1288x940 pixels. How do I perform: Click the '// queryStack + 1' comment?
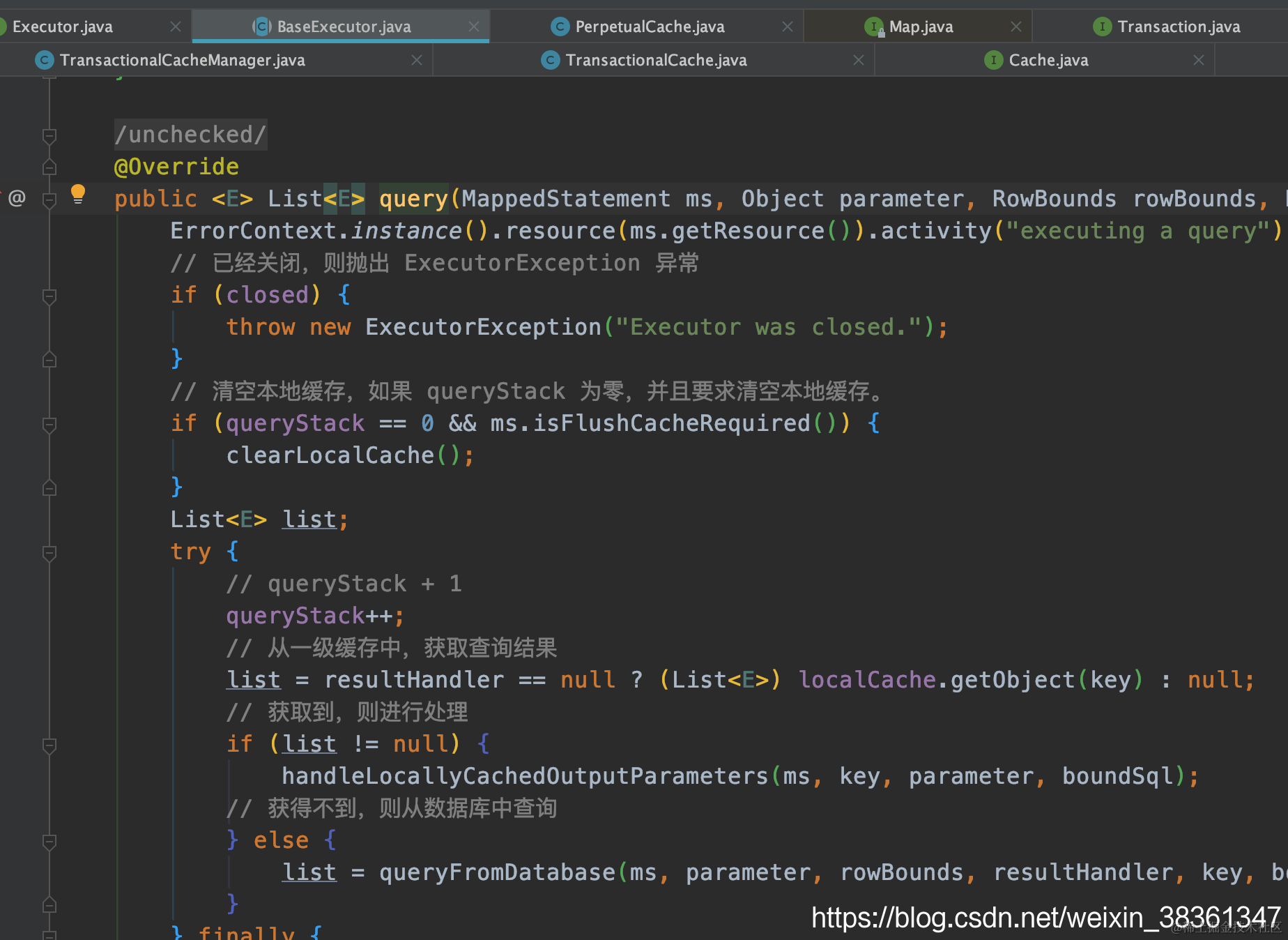[344, 584]
